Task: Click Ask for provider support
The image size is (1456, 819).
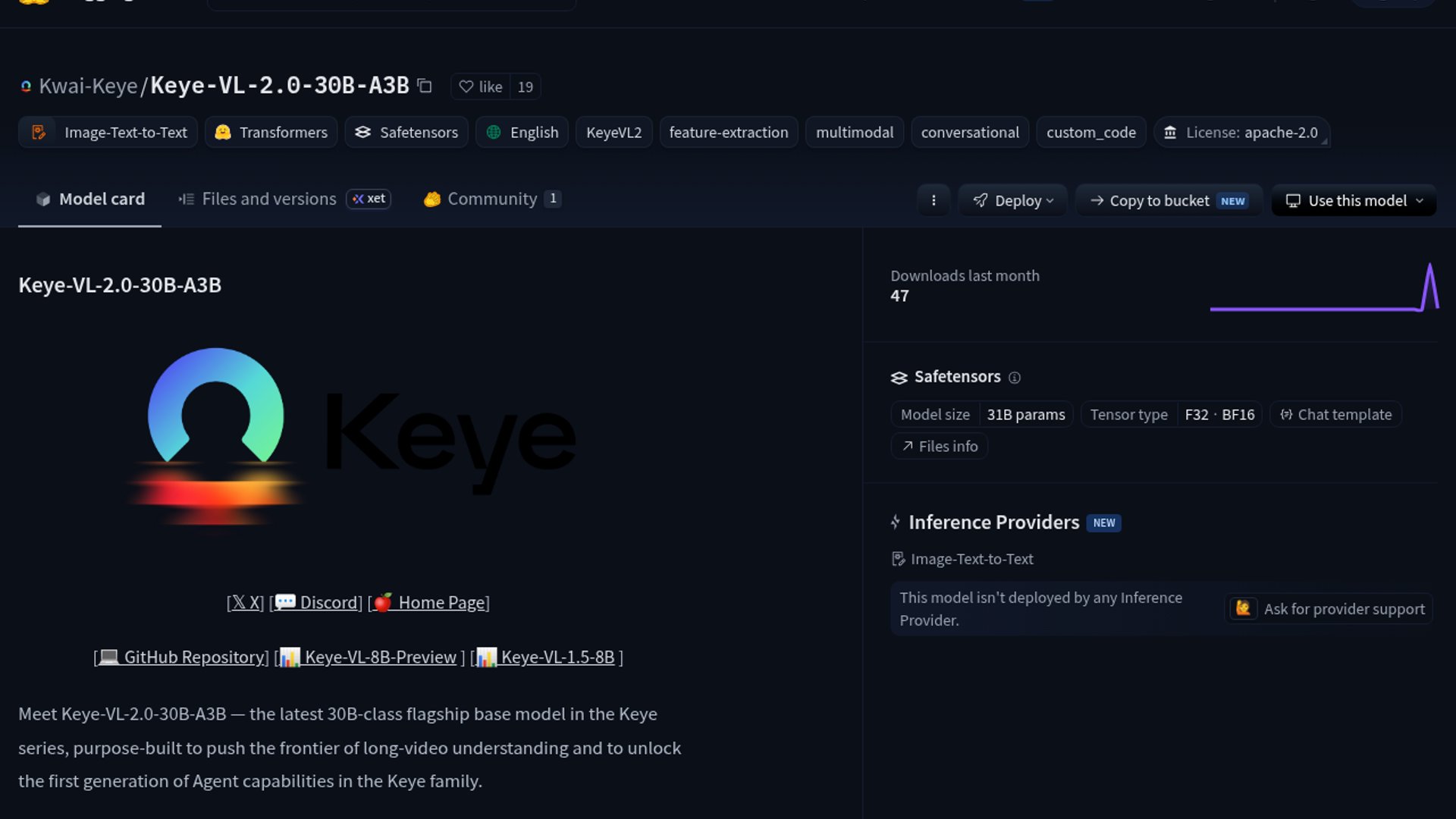Action: [1329, 609]
